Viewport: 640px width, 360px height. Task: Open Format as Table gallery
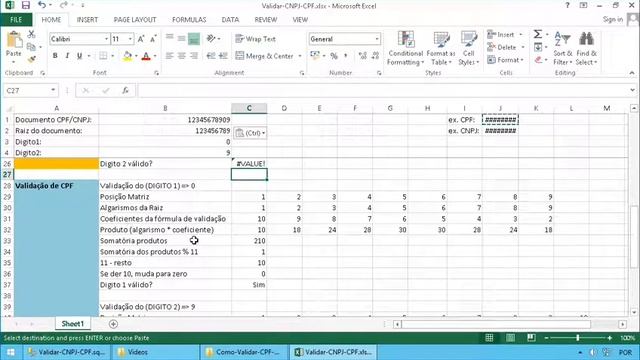(x=441, y=48)
